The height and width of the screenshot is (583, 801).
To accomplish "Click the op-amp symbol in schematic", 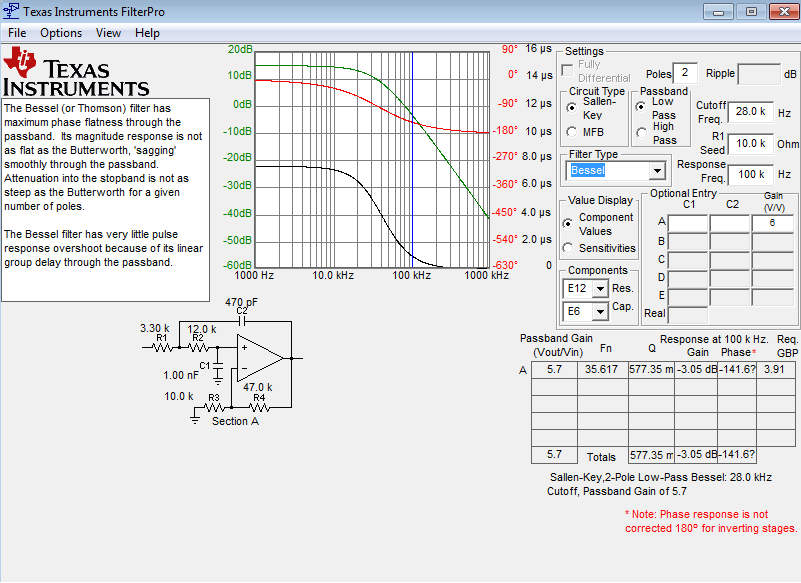I will pyautogui.click(x=258, y=356).
